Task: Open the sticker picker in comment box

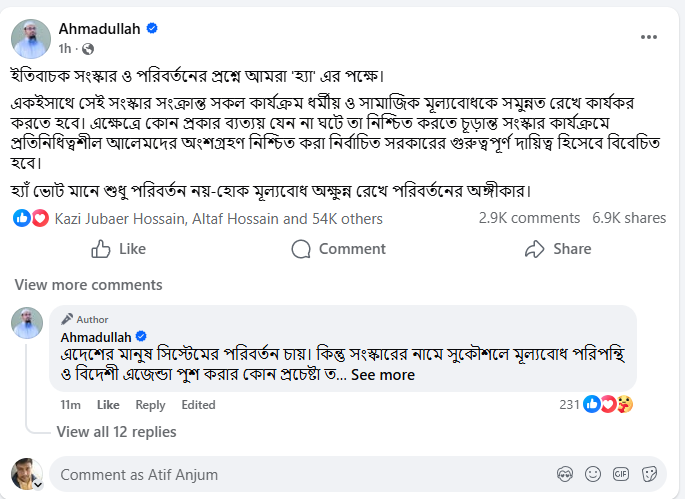Action: coord(649,474)
